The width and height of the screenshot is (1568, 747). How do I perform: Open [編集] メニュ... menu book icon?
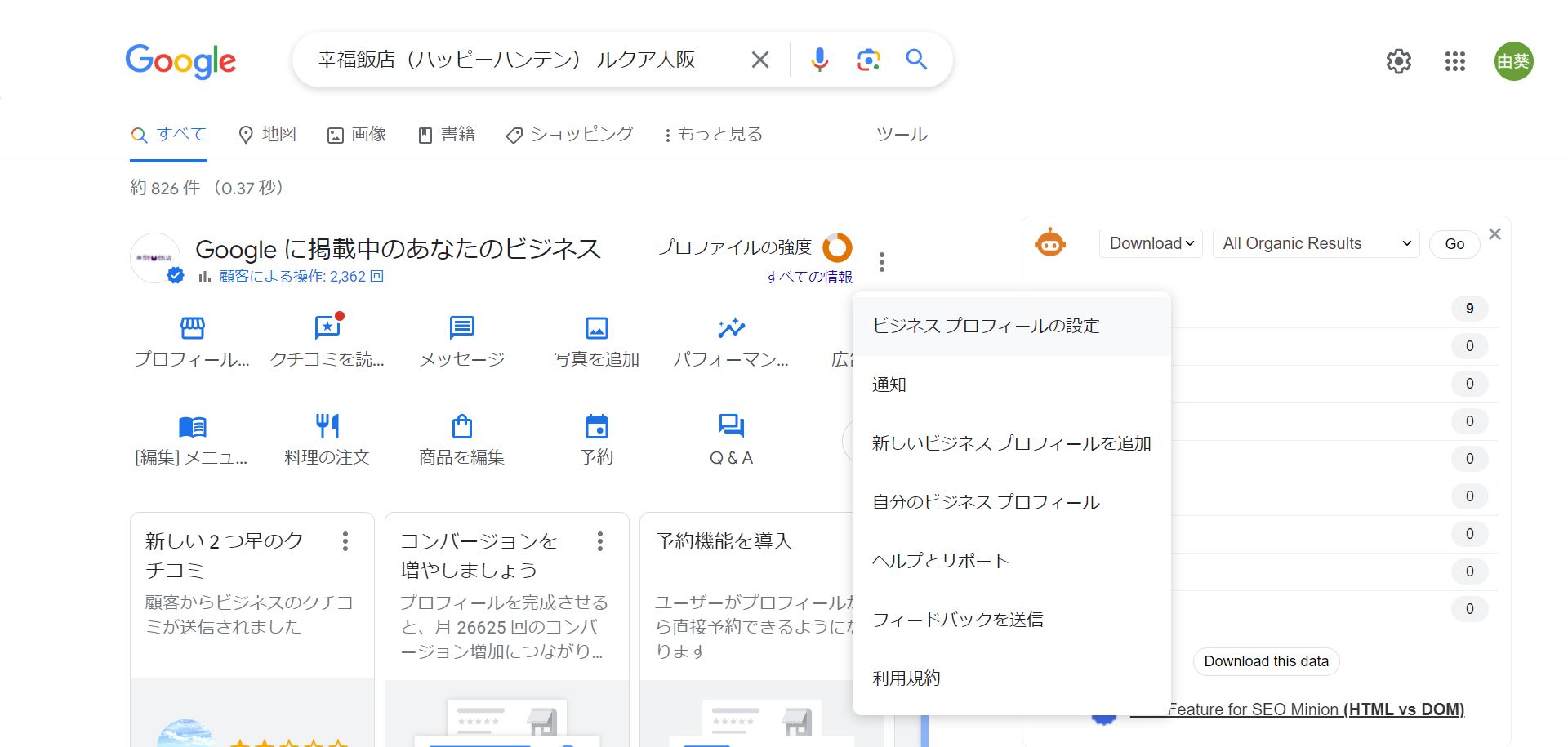coord(193,426)
